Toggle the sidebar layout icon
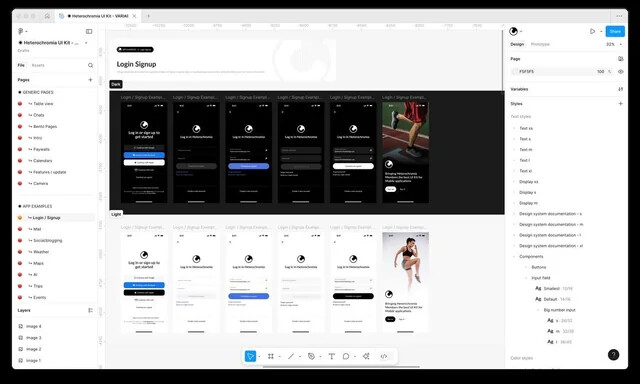This screenshot has height=384, width=640. tap(89, 31)
